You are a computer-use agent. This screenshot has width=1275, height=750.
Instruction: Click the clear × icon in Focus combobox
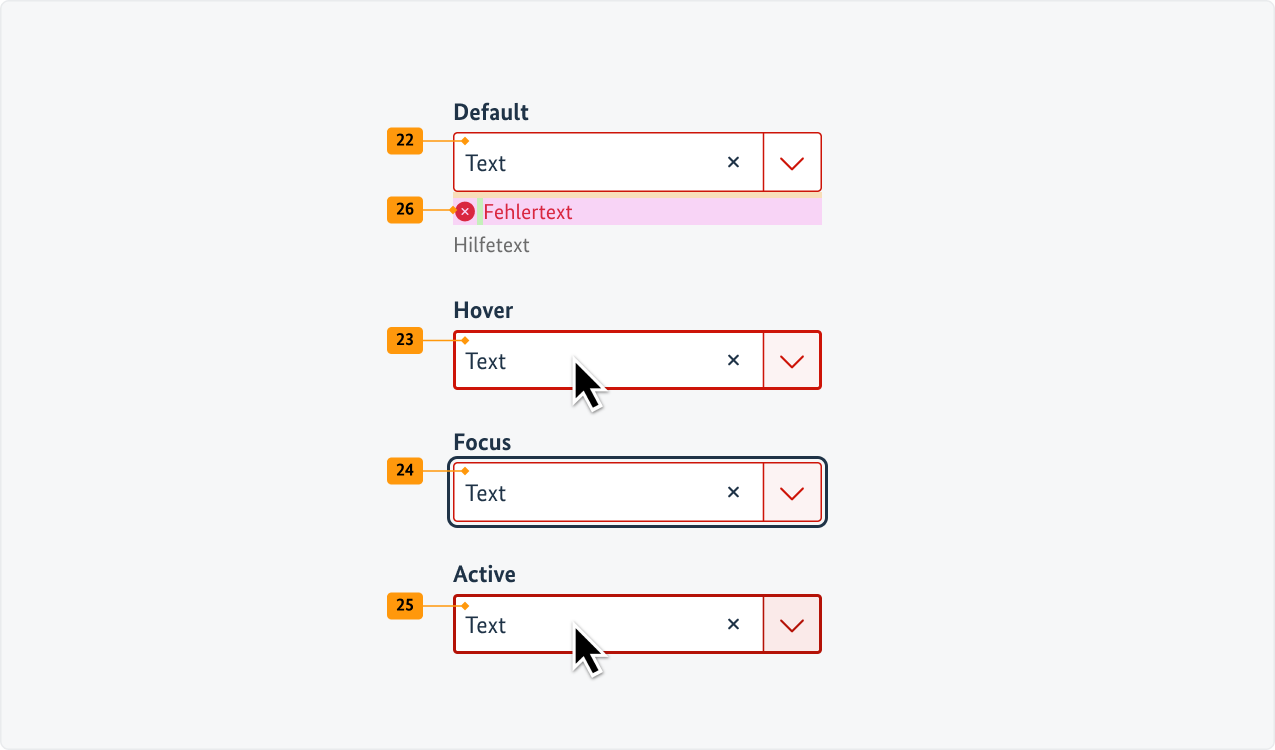(x=733, y=492)
